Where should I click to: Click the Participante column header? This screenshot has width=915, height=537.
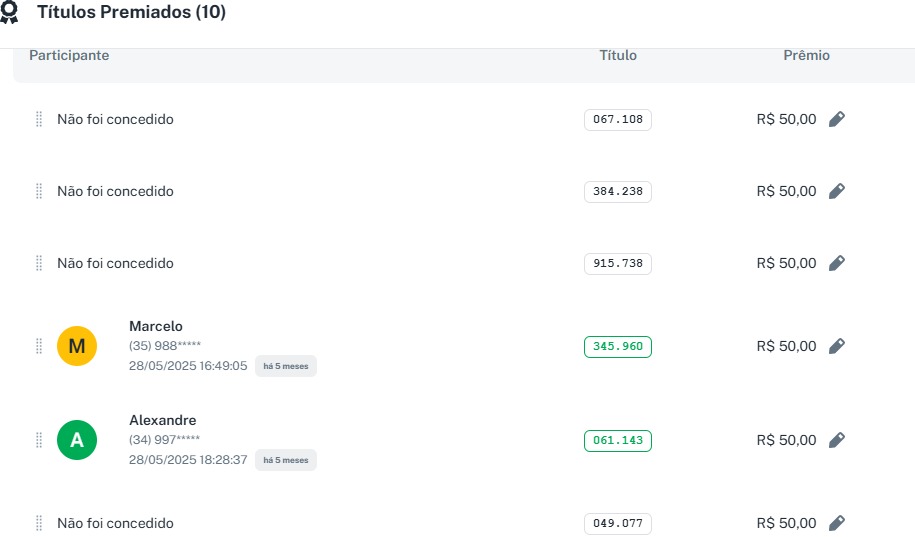pos(69,56)
